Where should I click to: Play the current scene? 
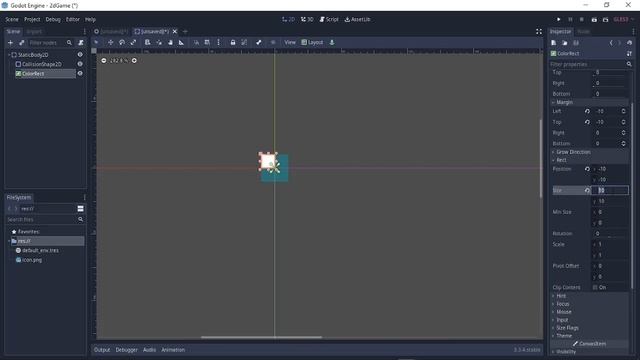tap(594, 19)
